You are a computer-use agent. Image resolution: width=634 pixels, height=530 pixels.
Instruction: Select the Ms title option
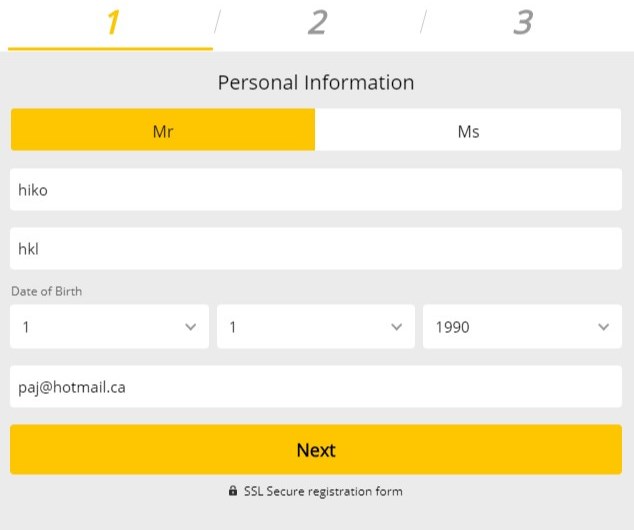[468, 130]
